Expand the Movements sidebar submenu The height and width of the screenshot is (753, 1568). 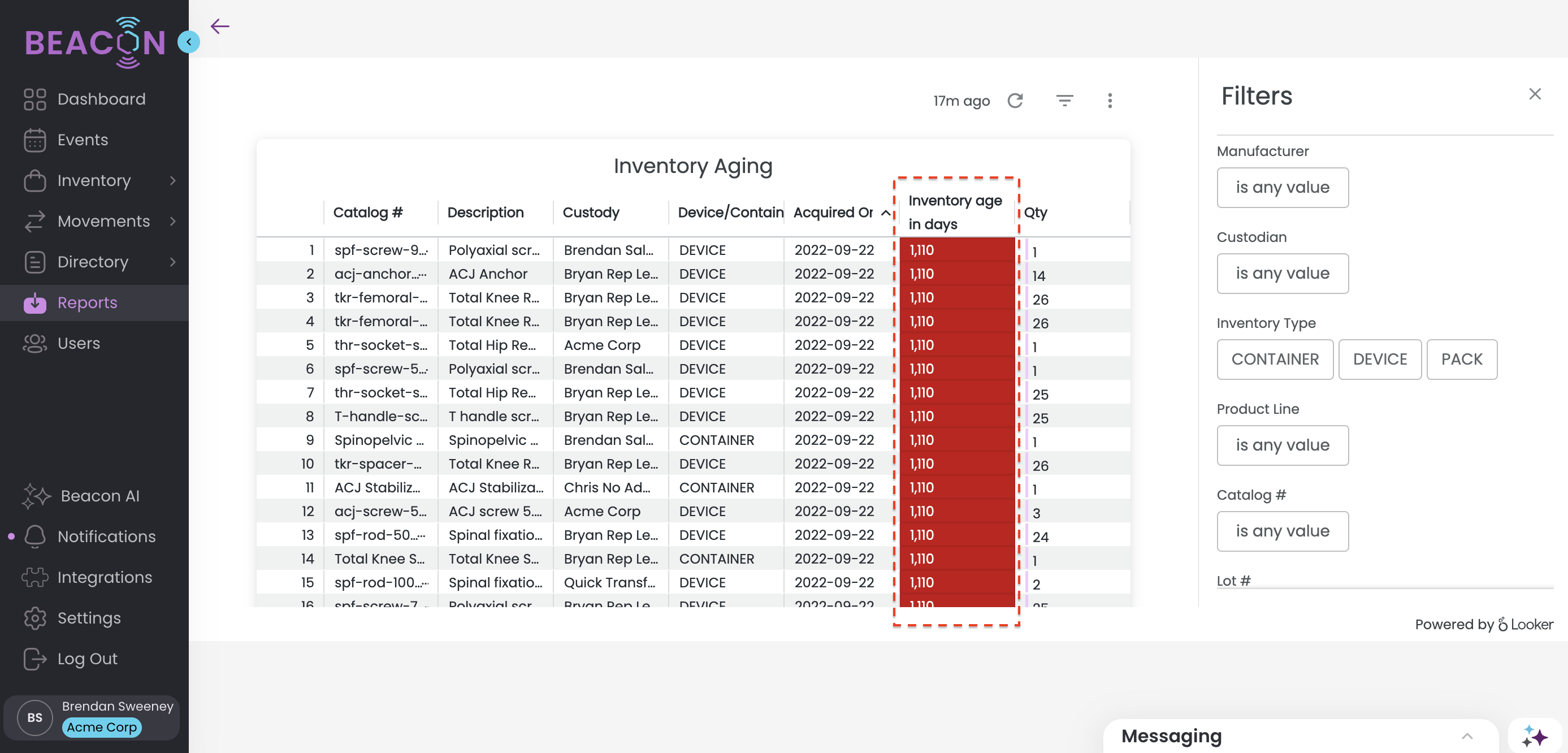173,221
